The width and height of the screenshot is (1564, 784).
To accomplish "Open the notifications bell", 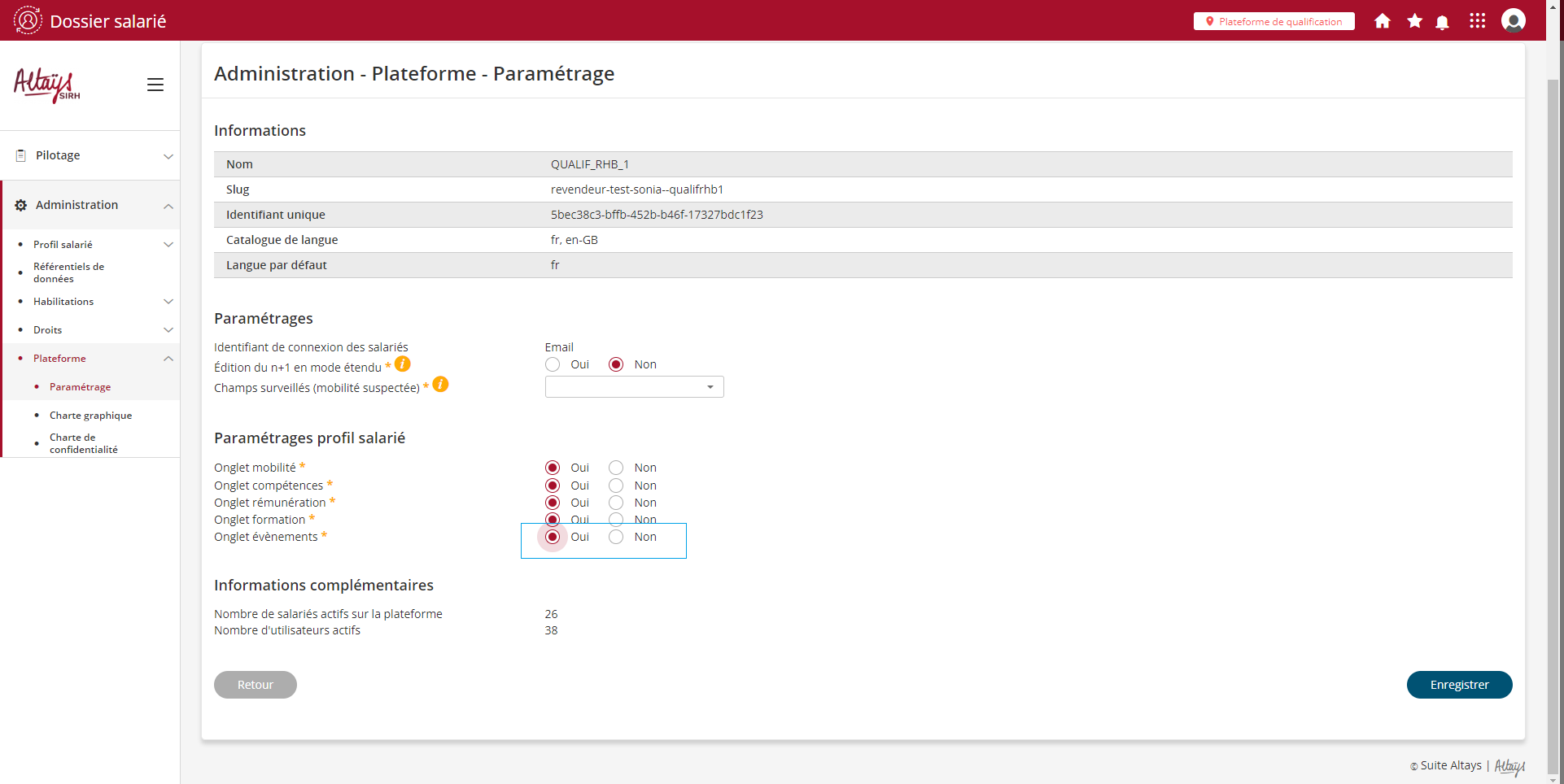I will (1442, 22).
